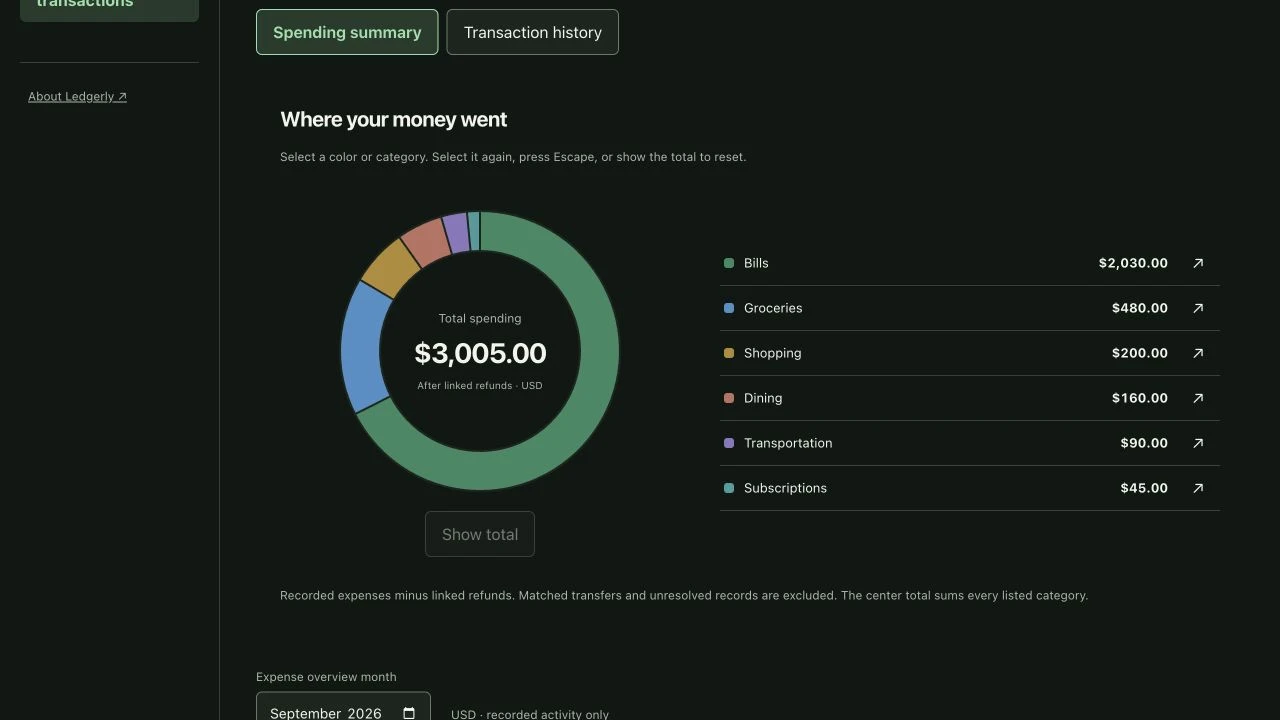Select the red Dining donut segment
The height and width of the screenshot is (720, 1280).
[x=426, y=241]
